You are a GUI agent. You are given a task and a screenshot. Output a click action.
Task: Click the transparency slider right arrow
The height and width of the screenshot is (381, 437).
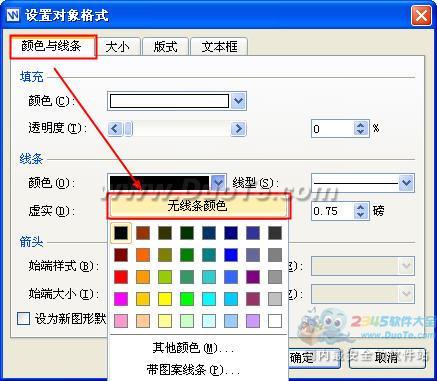click(x=238, y=129)
